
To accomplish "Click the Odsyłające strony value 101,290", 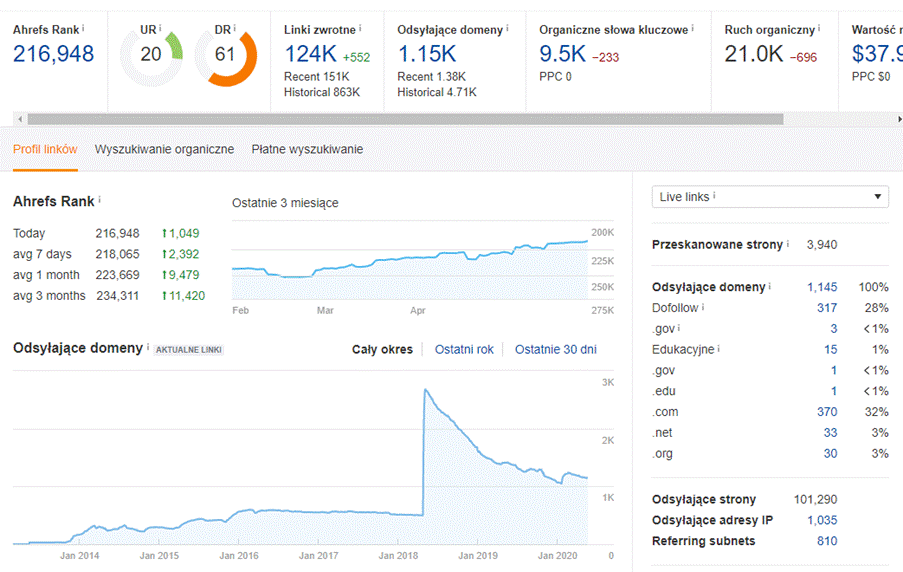I will (815, 499).
